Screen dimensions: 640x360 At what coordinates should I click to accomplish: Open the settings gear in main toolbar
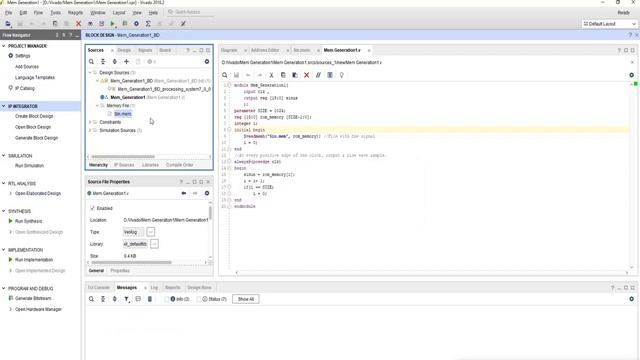[x=136, y=24]
